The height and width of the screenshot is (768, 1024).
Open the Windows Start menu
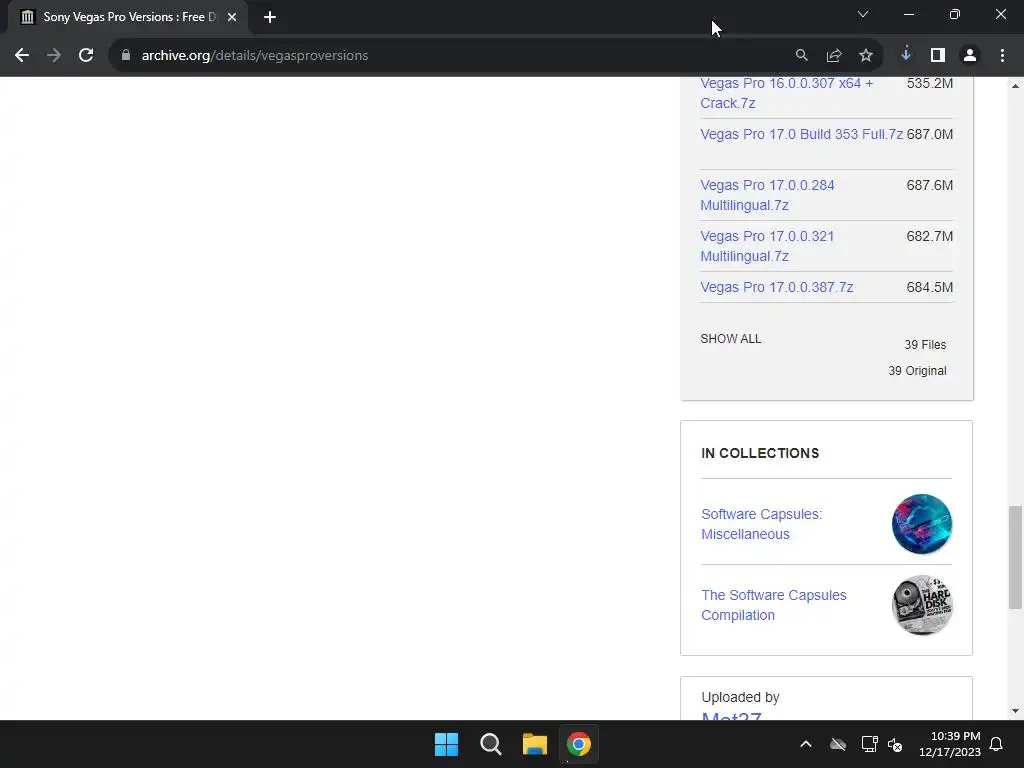tap(447, 744)
